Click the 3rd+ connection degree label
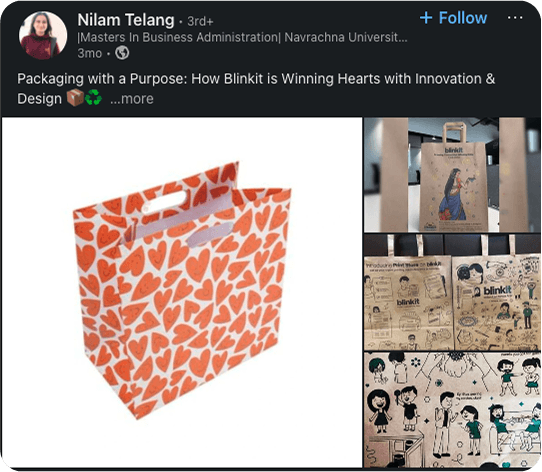 [x=200, y=21]
